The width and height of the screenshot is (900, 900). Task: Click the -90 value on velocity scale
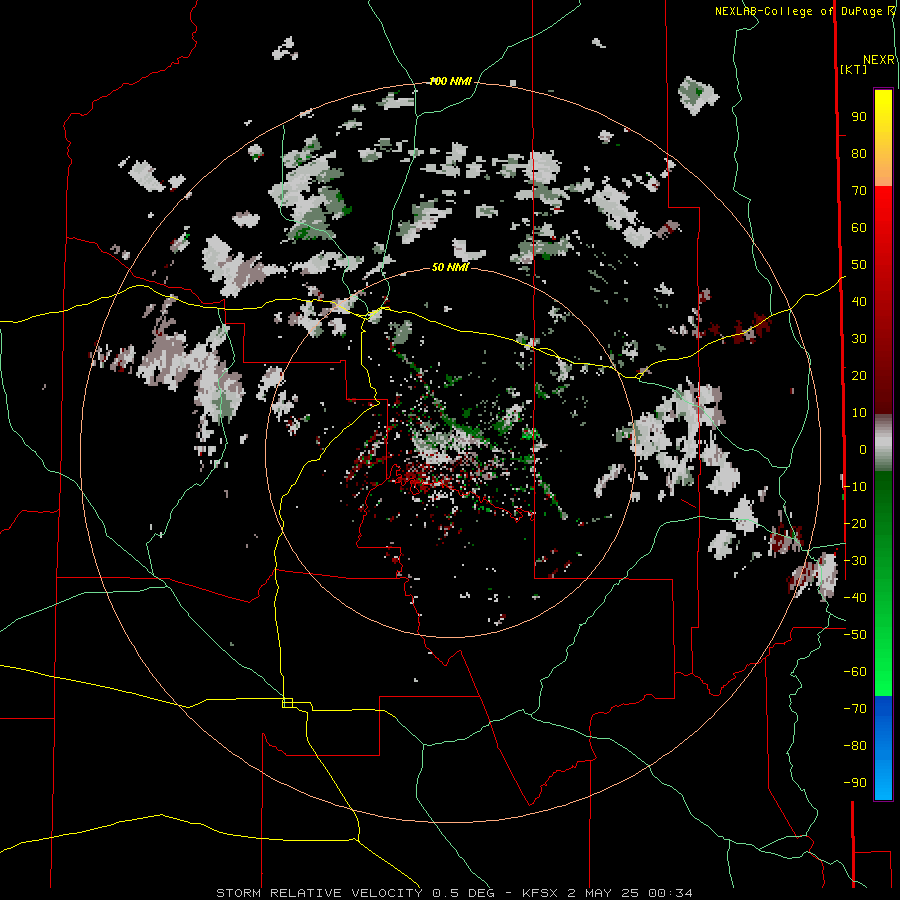(855, 783)
